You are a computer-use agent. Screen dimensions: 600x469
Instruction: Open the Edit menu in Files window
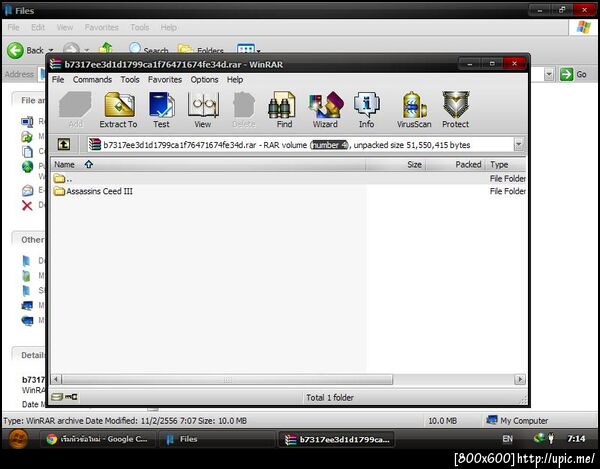tap(38, 28)
